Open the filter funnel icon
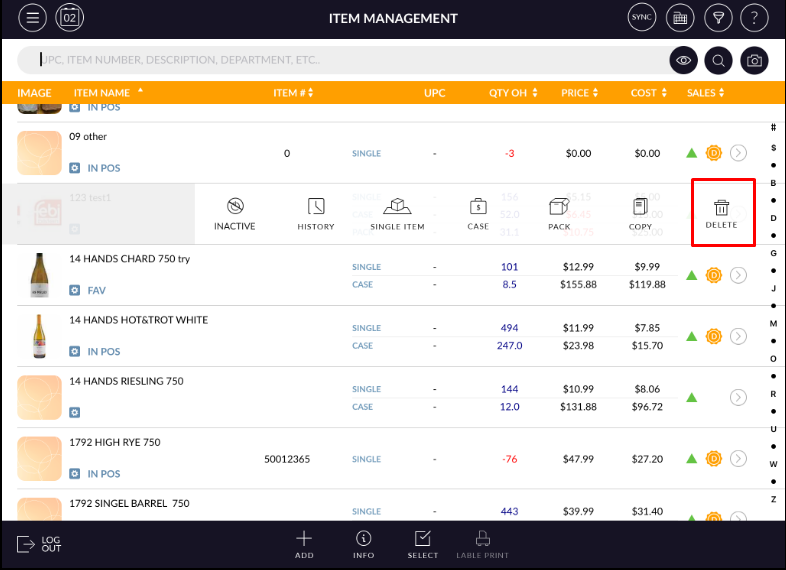 [x=717, y=18]
